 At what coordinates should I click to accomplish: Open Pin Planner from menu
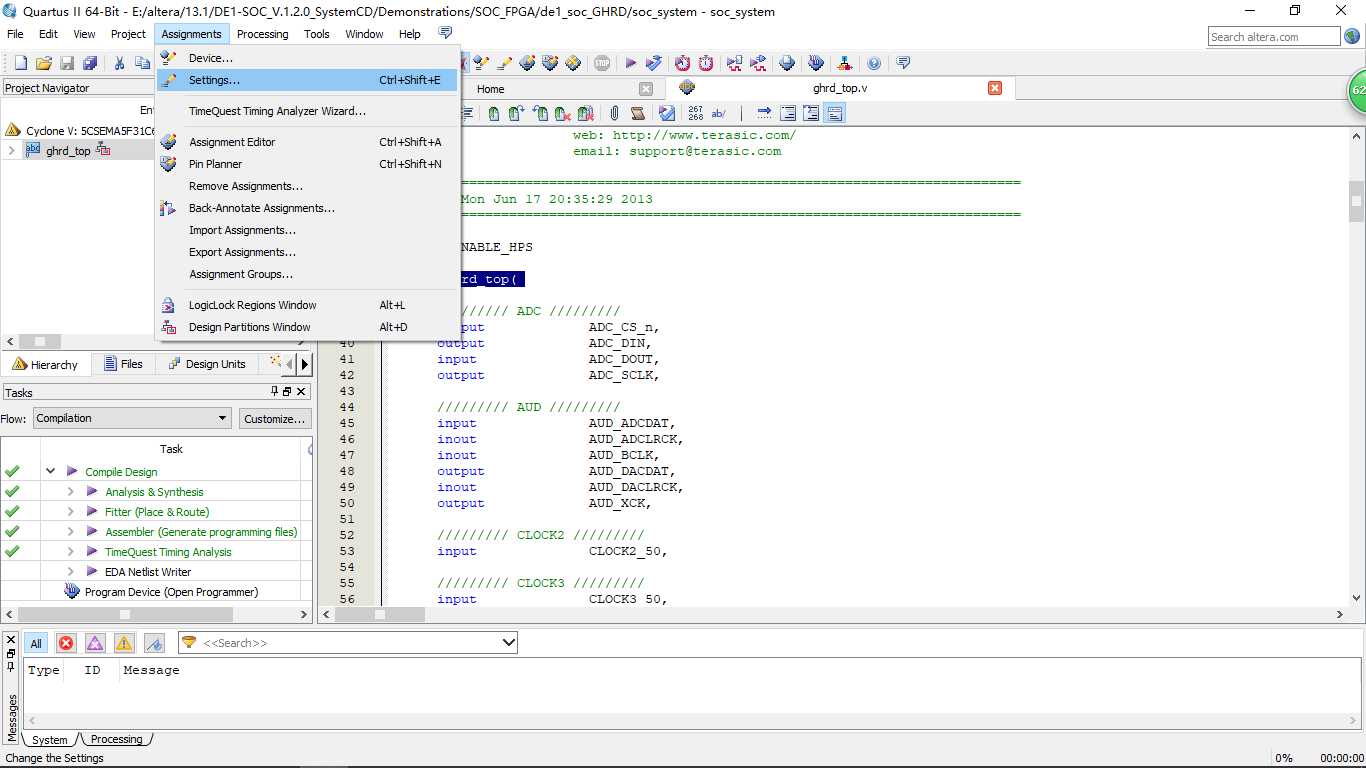[x=307, y=164]
